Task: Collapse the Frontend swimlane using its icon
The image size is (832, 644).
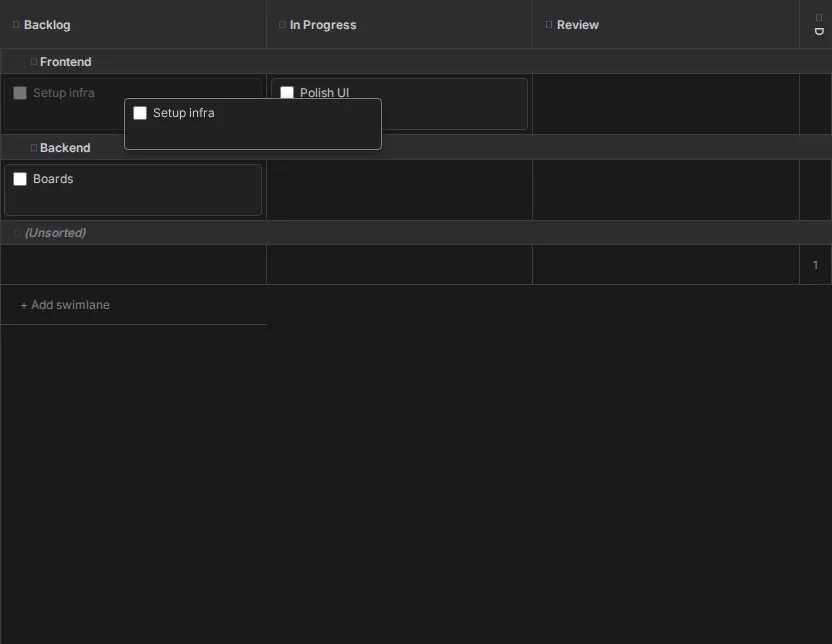Action: [34, 62]
